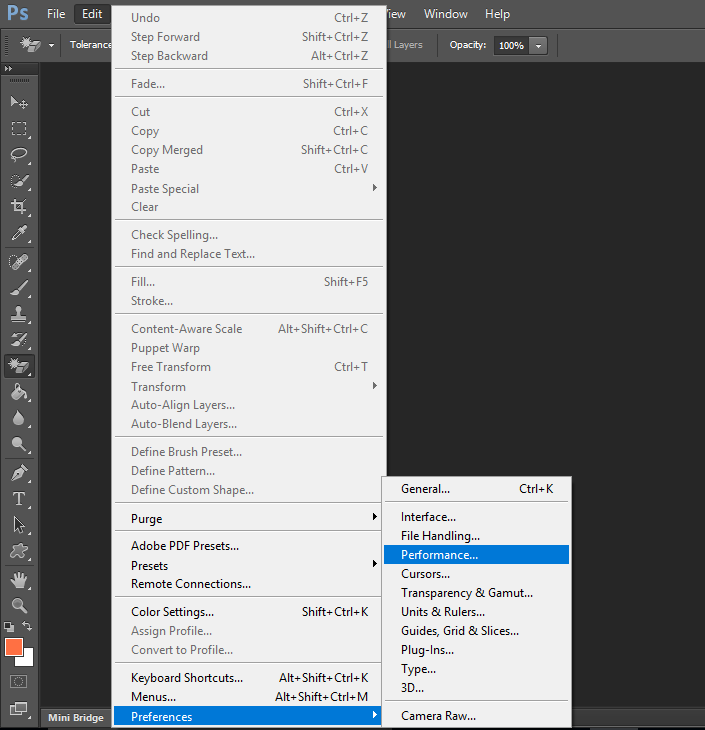This screenshot has width=705, height=730.
Task: Open Camera Raw preferences
Action: (476, 716)
